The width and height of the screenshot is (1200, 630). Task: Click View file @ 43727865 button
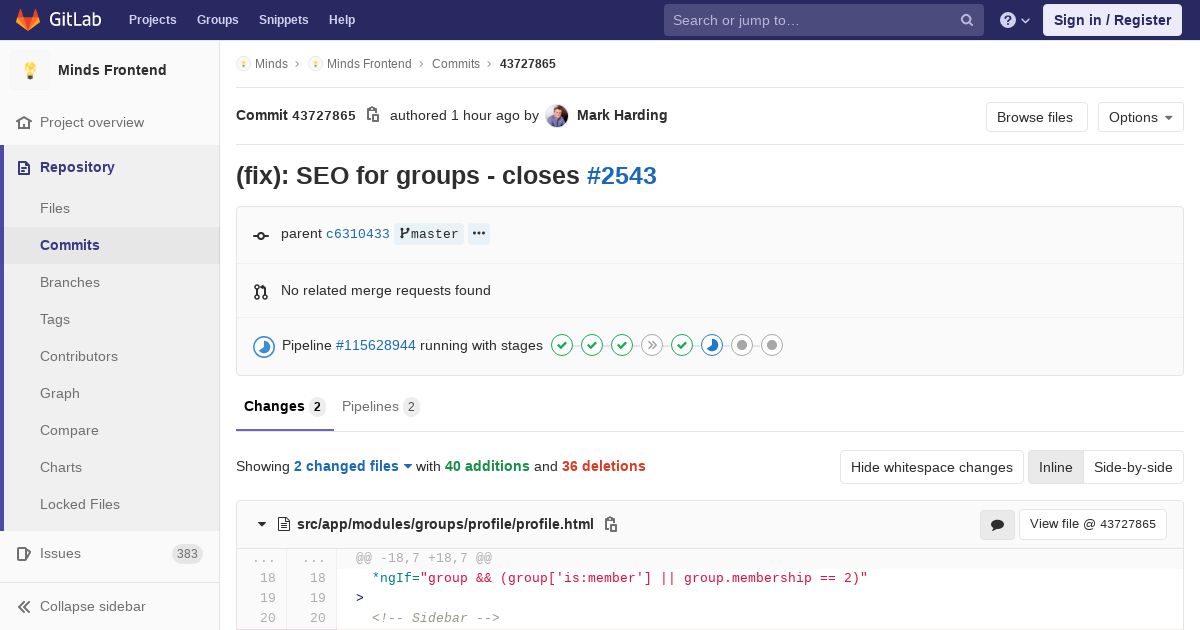1092,524
